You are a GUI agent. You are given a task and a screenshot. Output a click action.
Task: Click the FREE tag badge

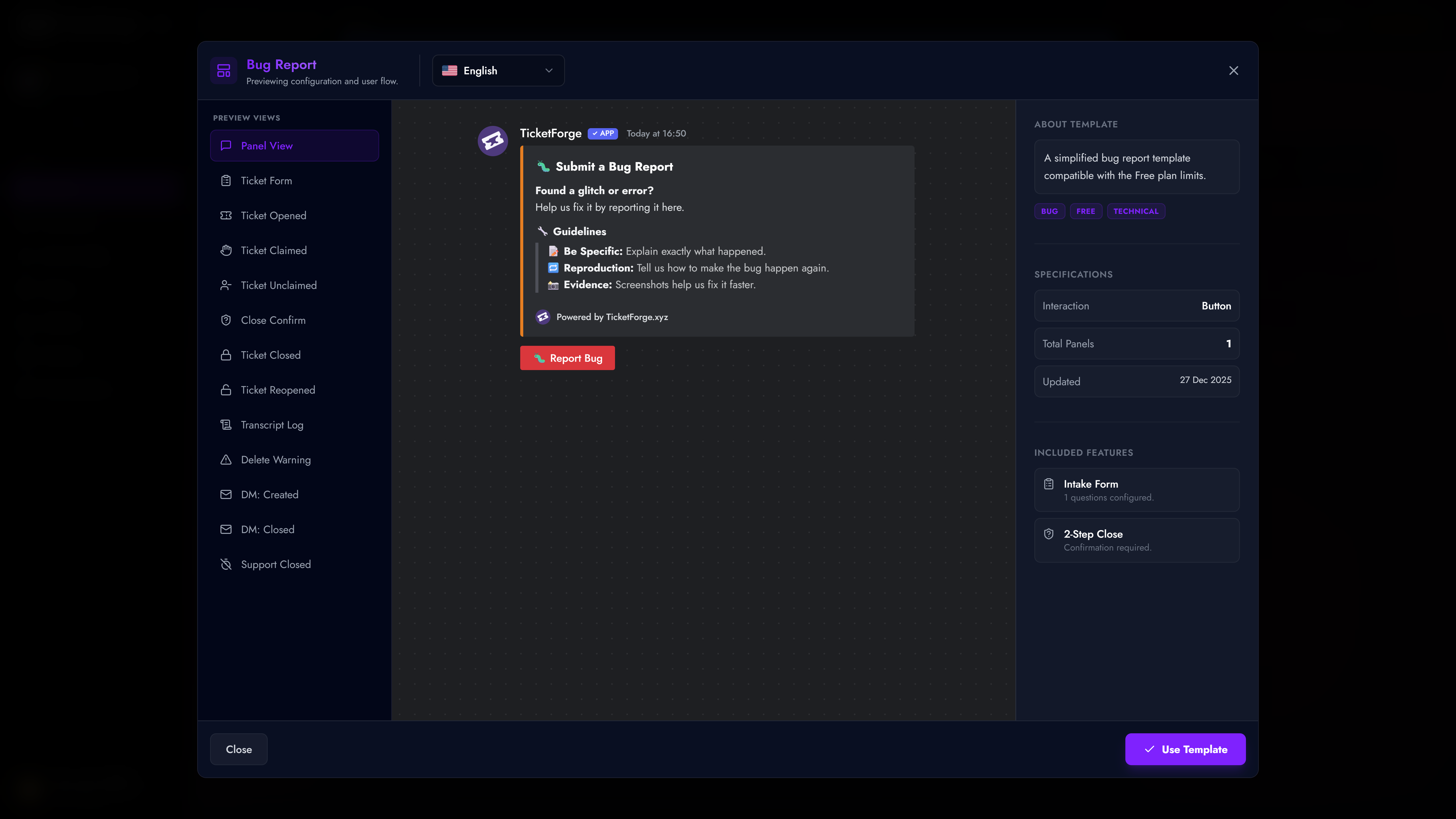coord(1086,211)
